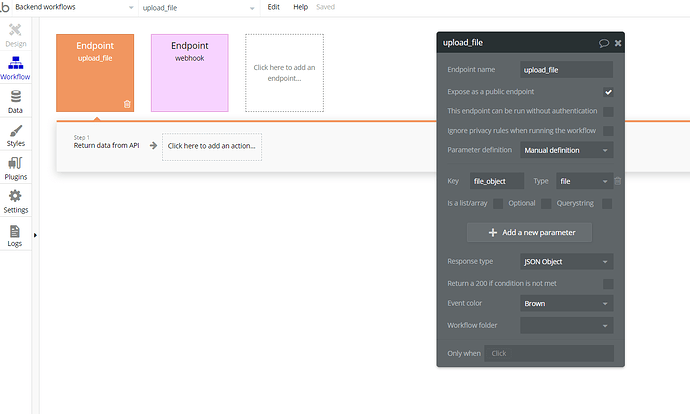
Task: Open the Edit menu
Action: (x=273, y=7)
